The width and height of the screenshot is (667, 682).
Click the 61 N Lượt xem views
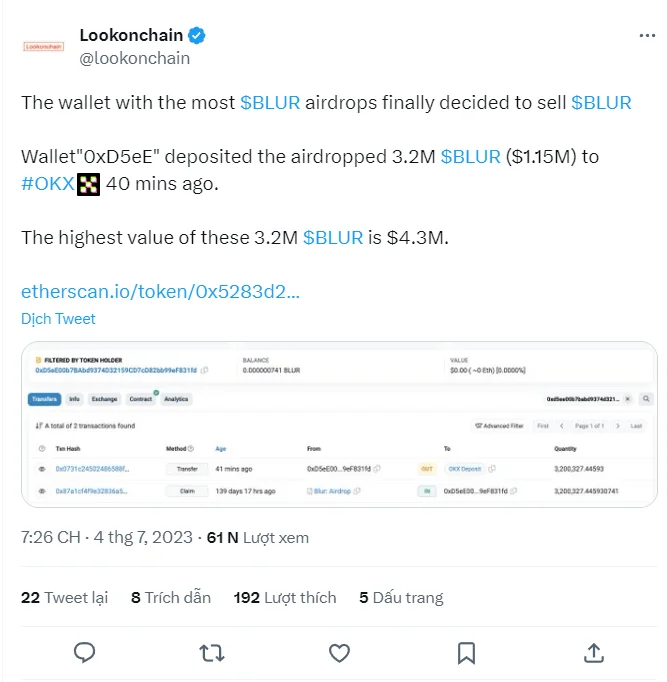[x=258, y=538]
